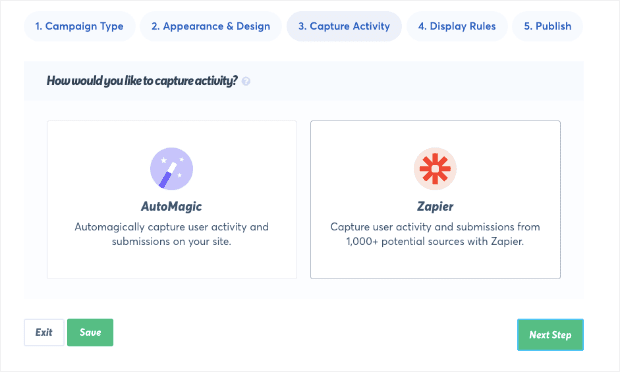
Task: Save the campaign with Save button
Action: (90, 332)
